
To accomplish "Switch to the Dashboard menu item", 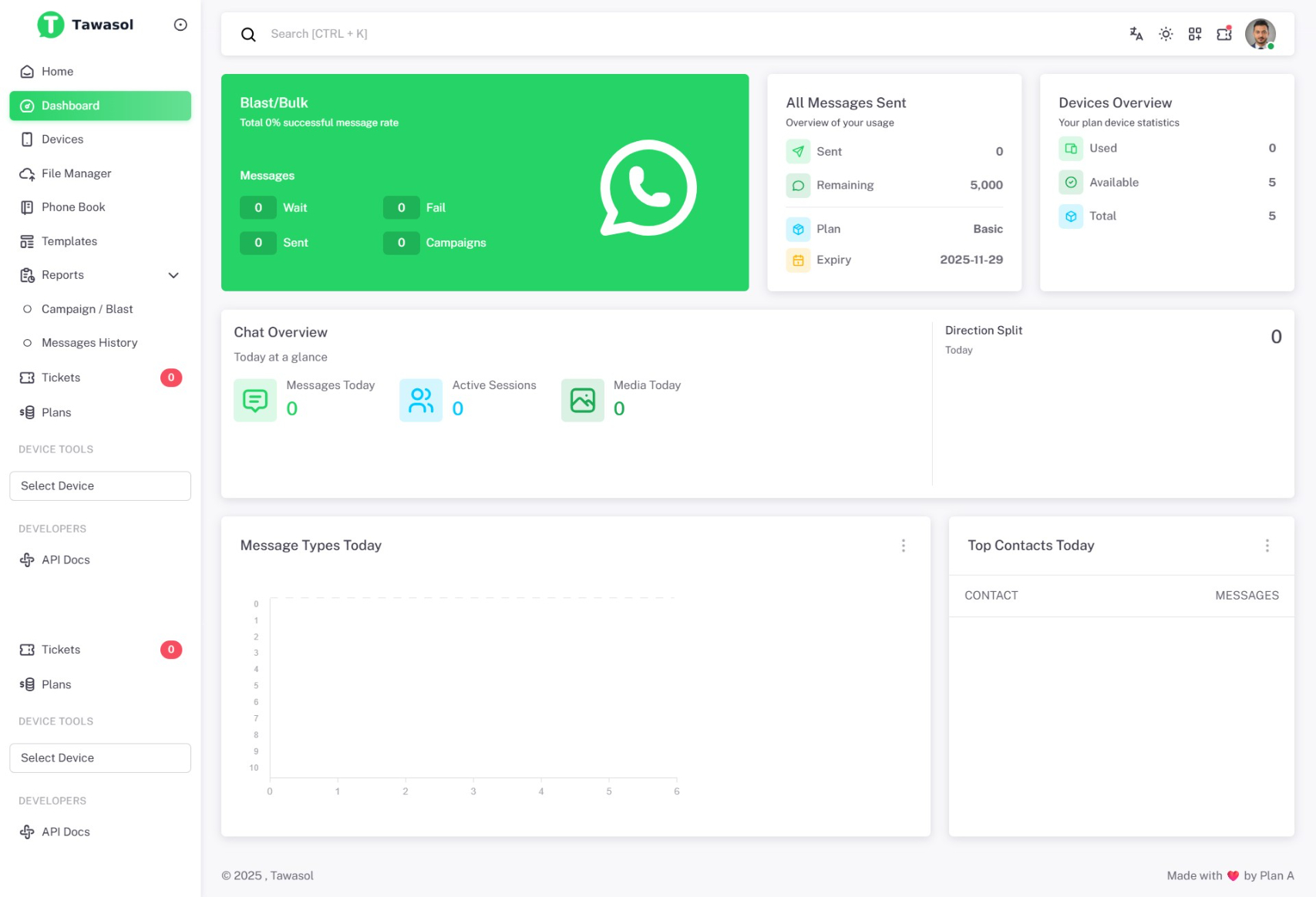I will tap(70, 106).
